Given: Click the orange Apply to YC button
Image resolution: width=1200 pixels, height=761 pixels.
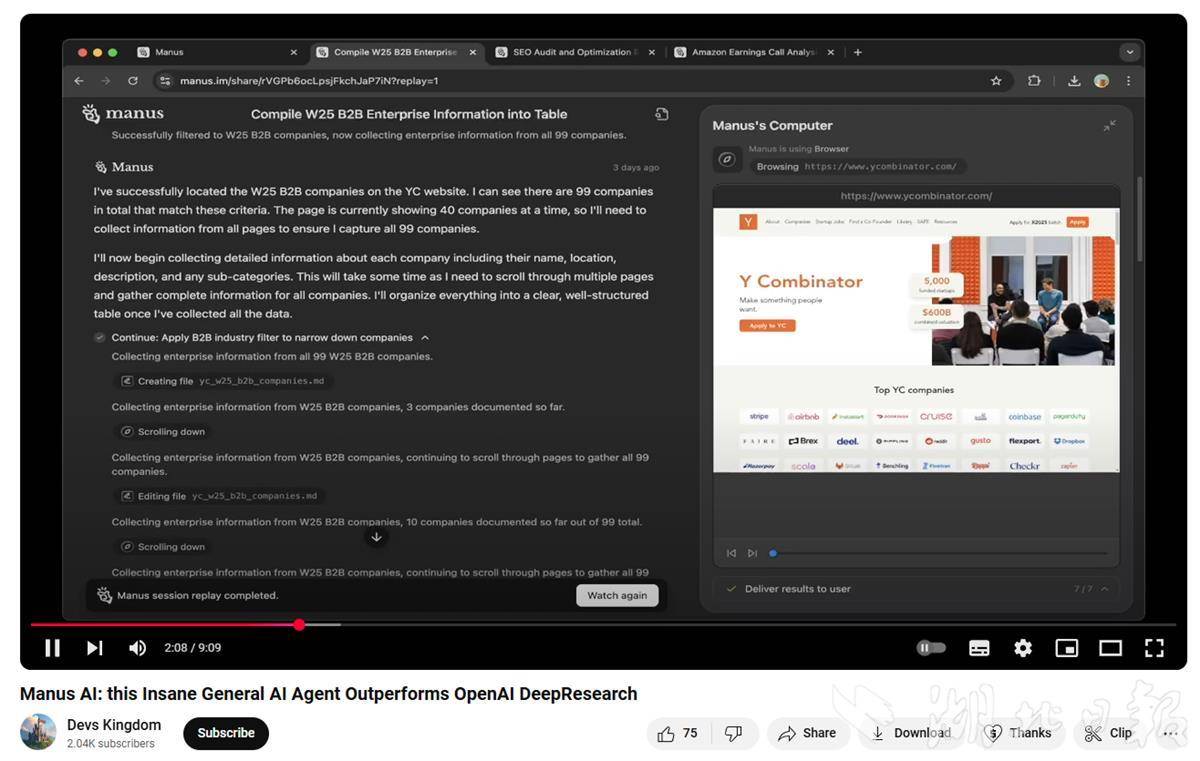Looking at the screenshot, I should coord(767,326).
